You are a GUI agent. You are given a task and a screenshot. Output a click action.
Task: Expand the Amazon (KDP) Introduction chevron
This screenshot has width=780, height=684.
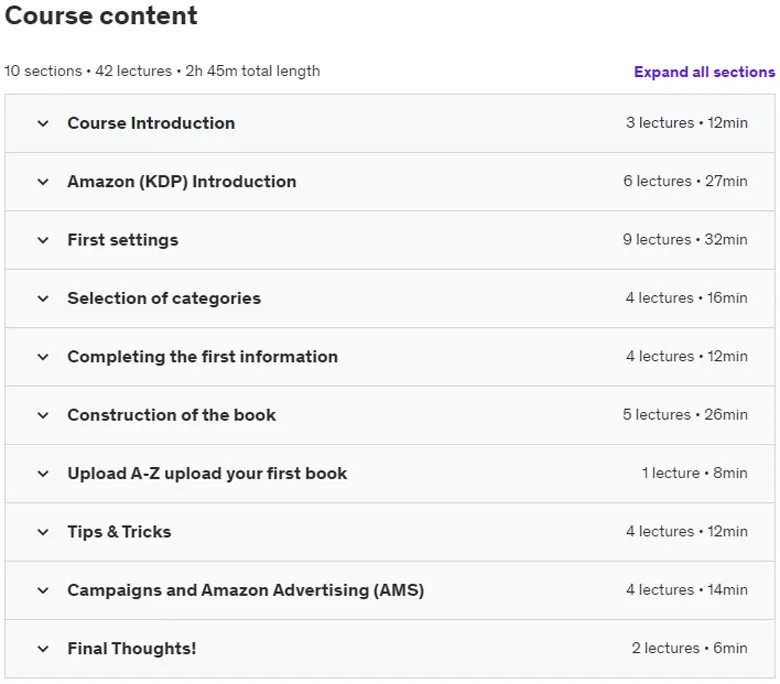[x=43, y=182]
